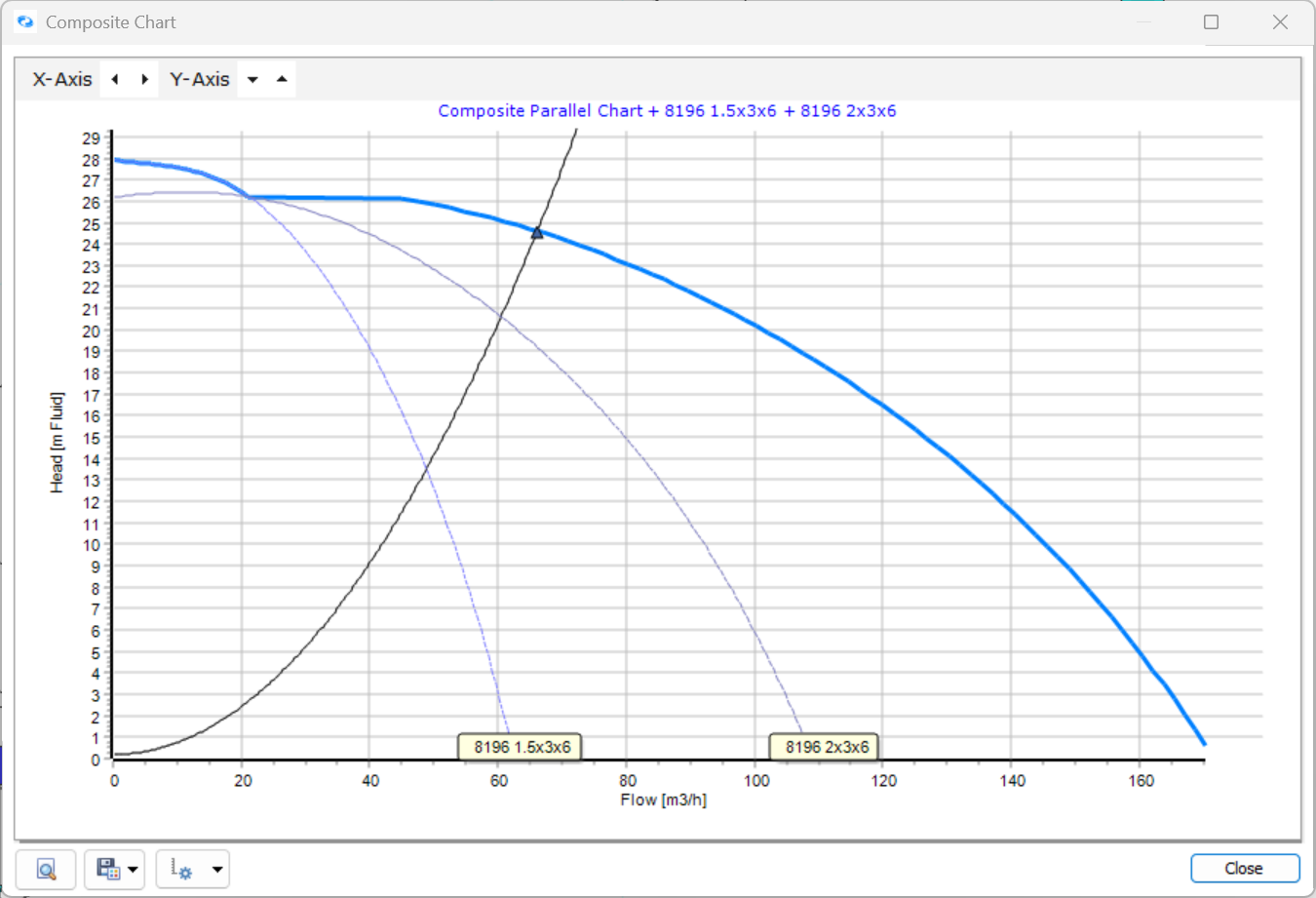1316x898 pixels.
Task: Click the 160 tick on the flow axis
Action: 1141,781
